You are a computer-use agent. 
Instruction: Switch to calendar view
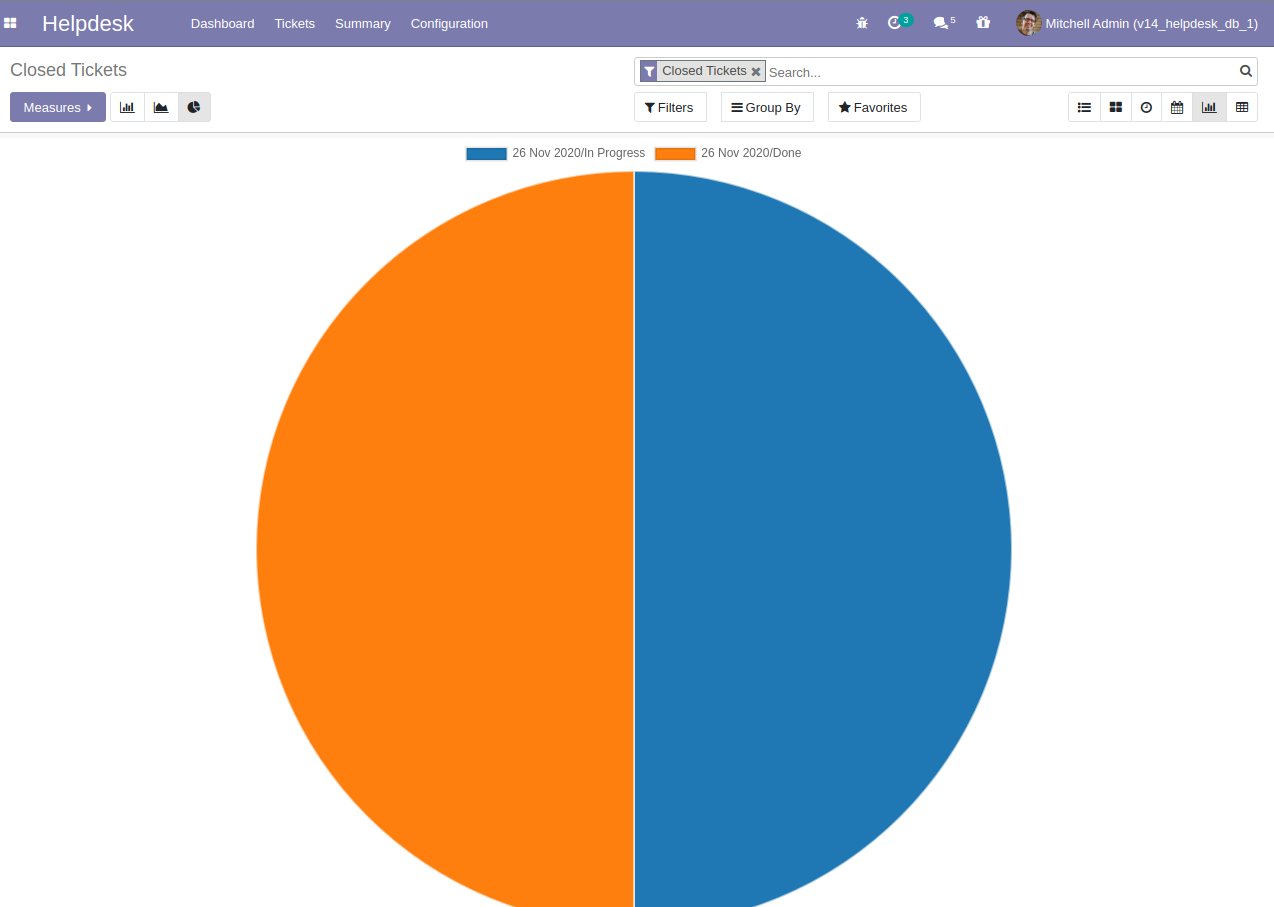click(x=1177, y=107)
